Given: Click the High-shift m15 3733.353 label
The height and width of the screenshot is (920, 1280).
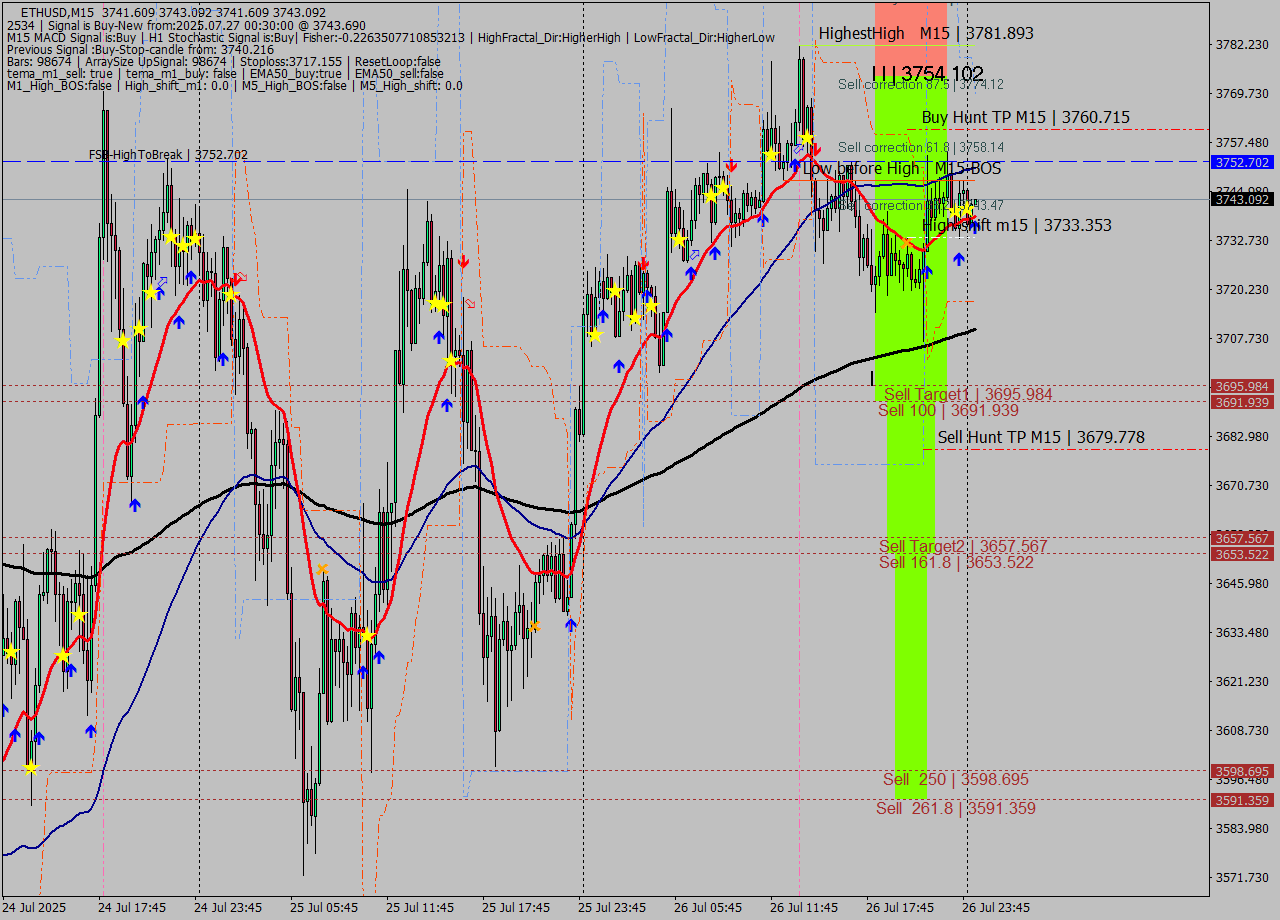Looking at the screenshot, I should click(x=1016, y=226).
